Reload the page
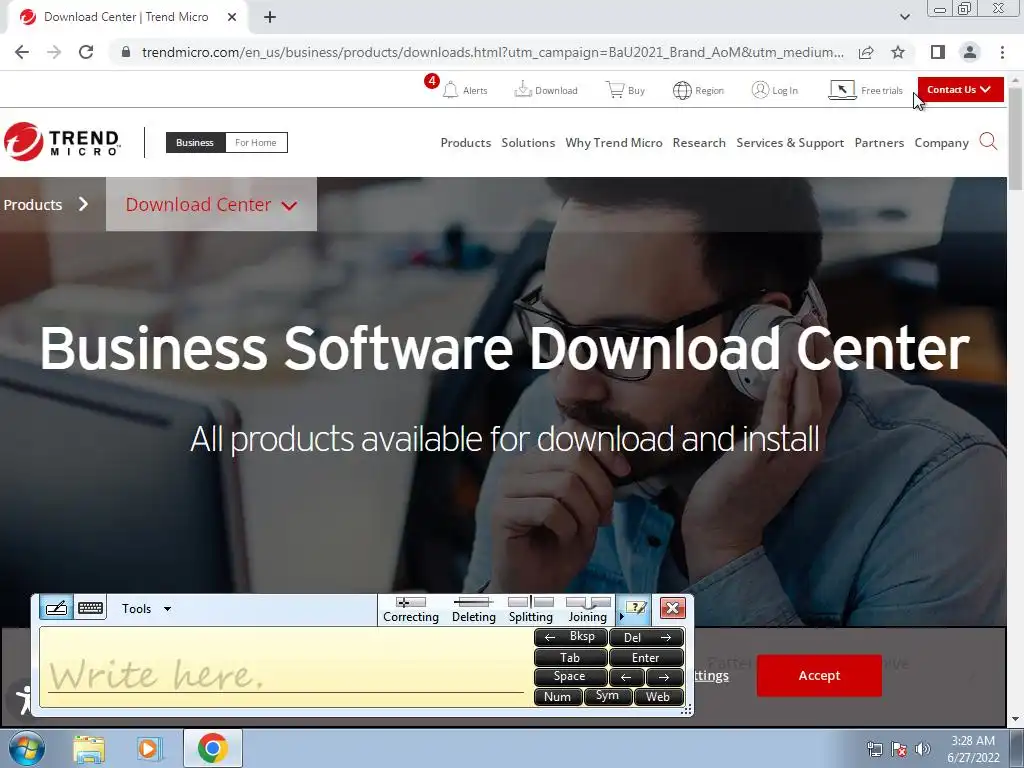 [x=86, y=52]
